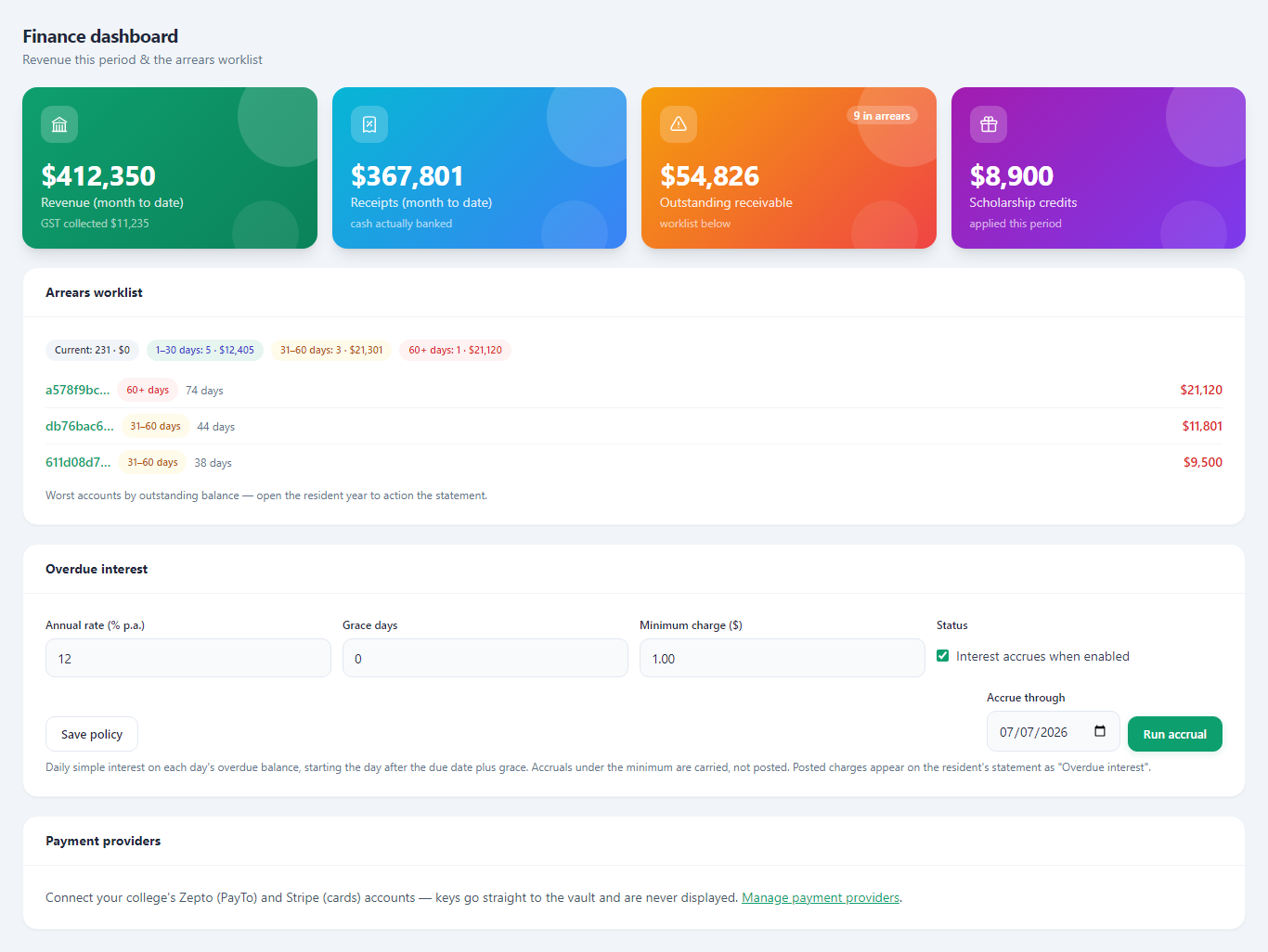Click the gift icon on Scholarship card

989,124
